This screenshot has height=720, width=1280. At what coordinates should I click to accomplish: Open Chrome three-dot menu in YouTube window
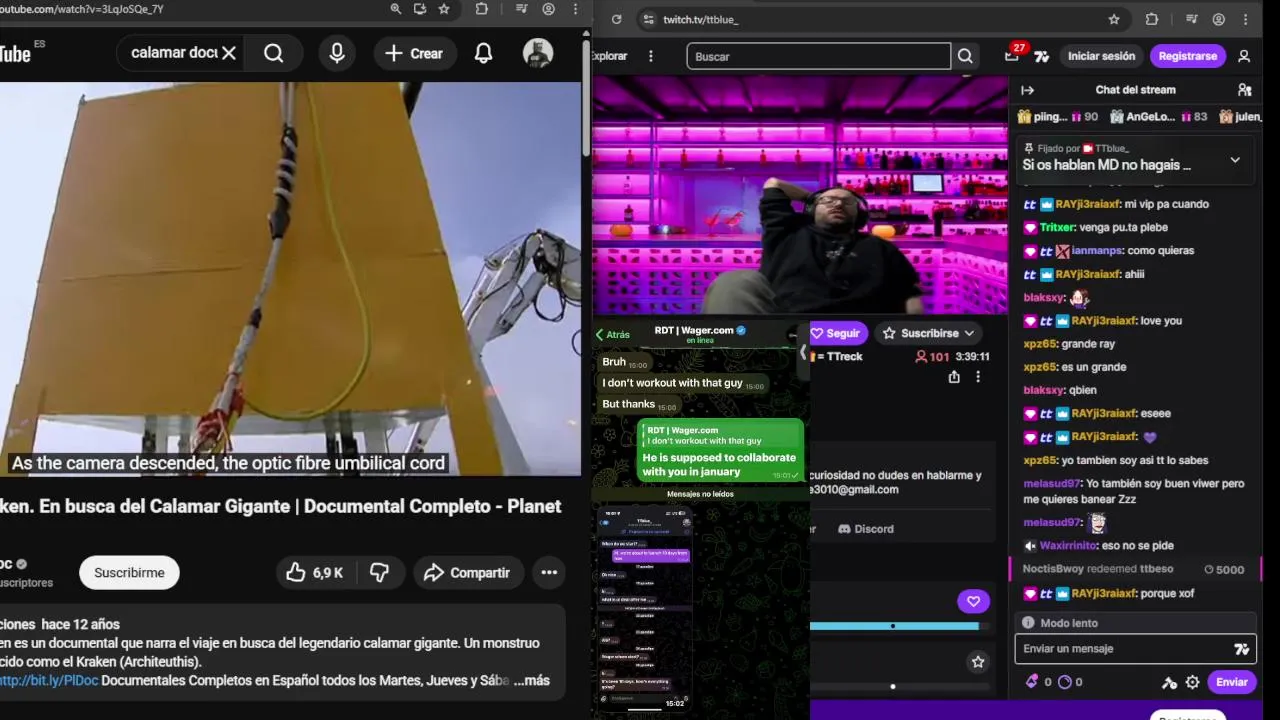coord(575,9)
